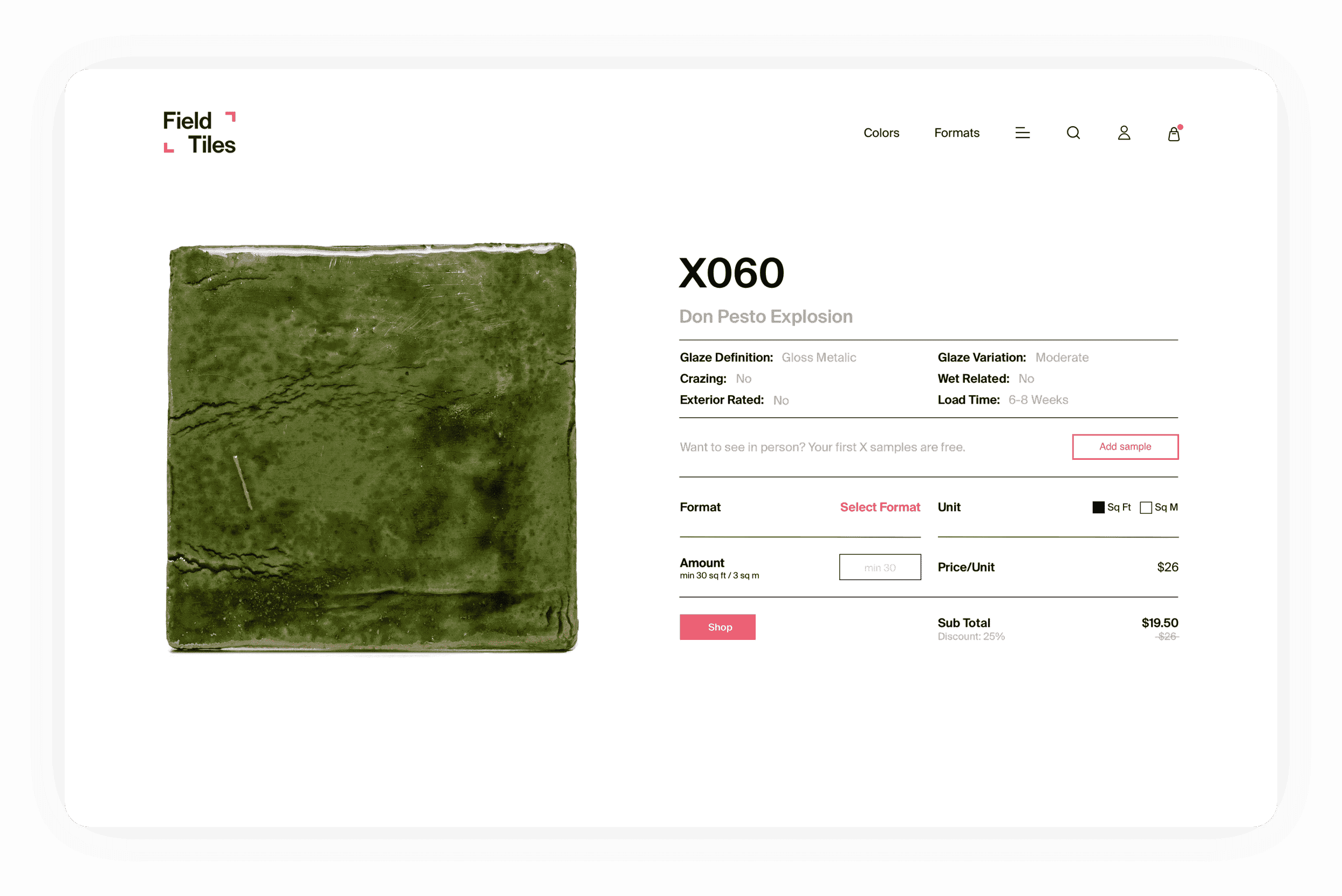
Task: Click the Format label row
Action: (x=799, y=507)
